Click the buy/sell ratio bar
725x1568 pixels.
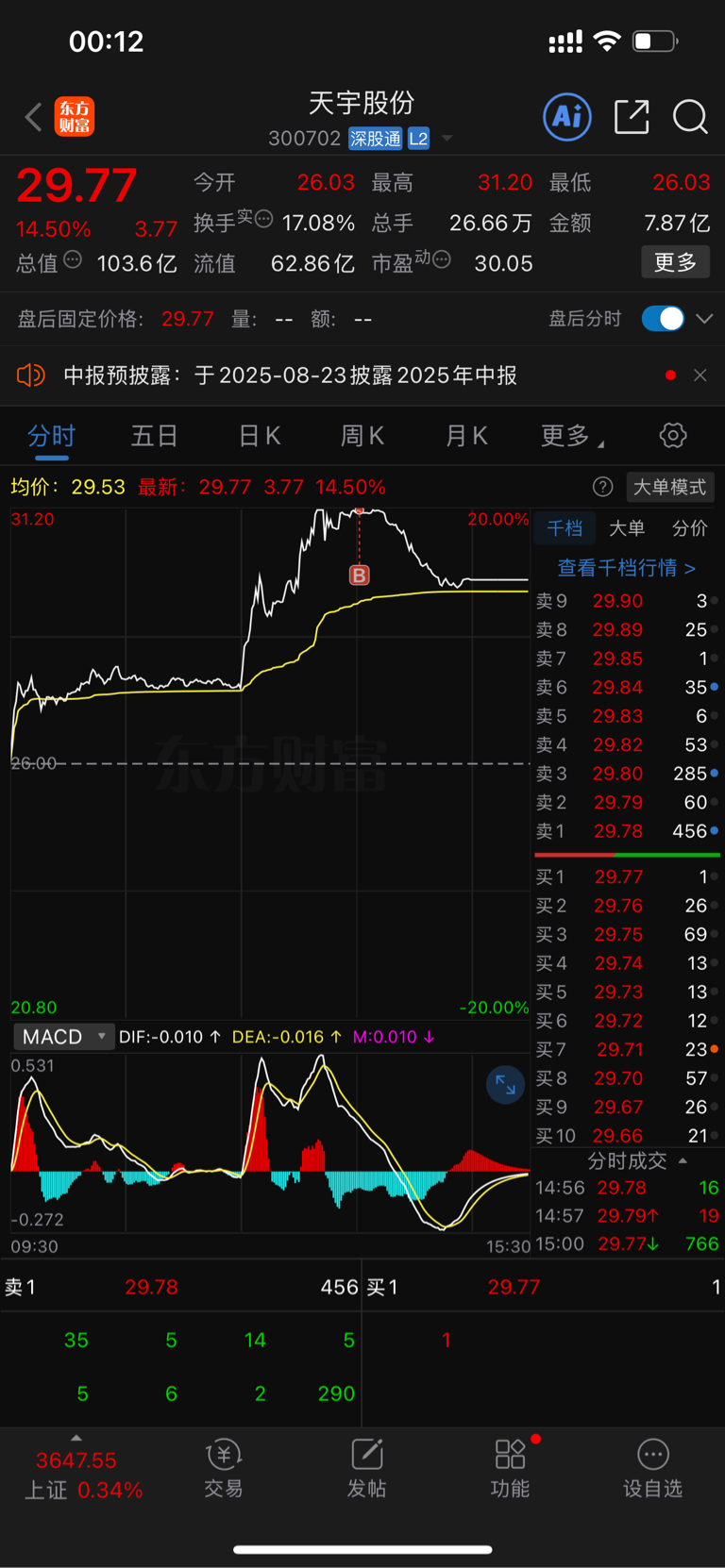point(627,855)
